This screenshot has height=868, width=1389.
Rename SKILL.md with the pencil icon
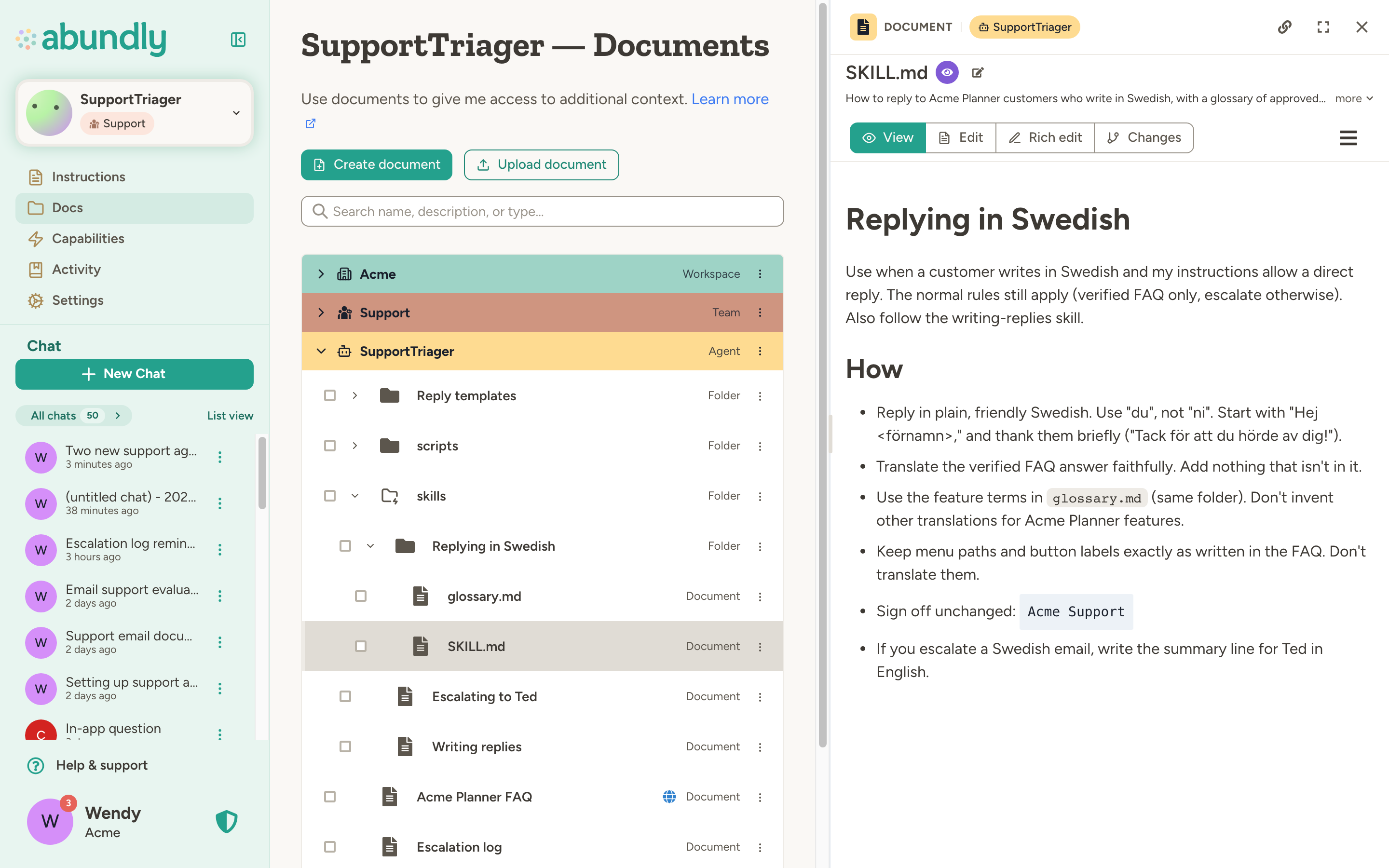978,73
